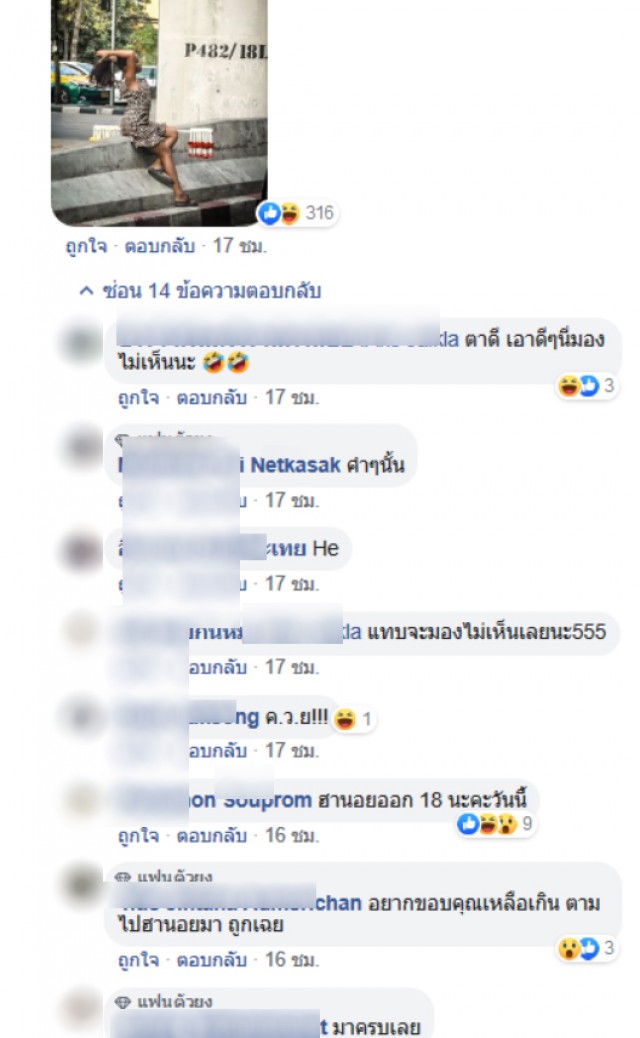Screen dimensions: 640x1038
Task: Reply to the ฮานอยออก 18 comment
Action: [212, 835]
